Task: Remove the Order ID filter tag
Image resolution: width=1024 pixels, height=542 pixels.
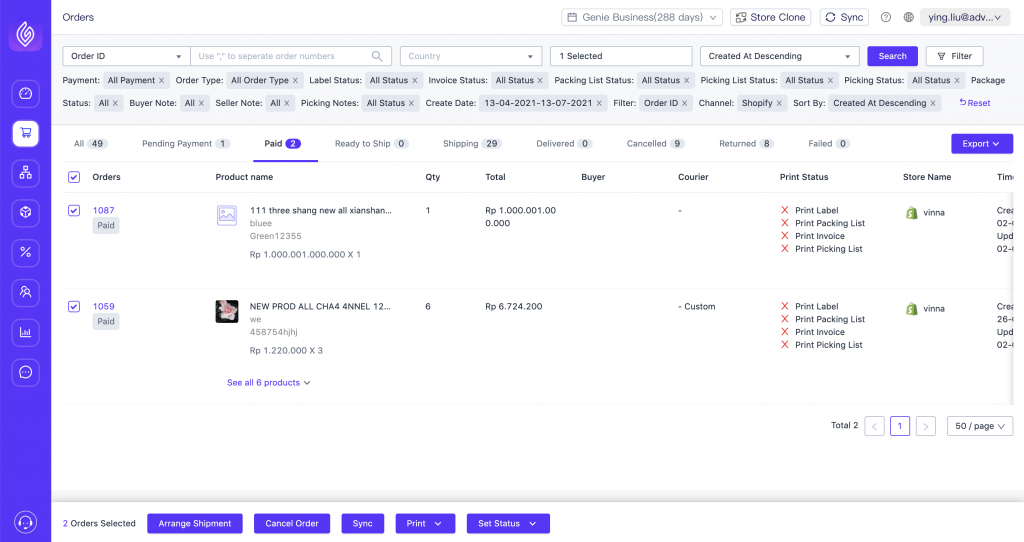Action: pyautogui.click(x=684, y=103)
